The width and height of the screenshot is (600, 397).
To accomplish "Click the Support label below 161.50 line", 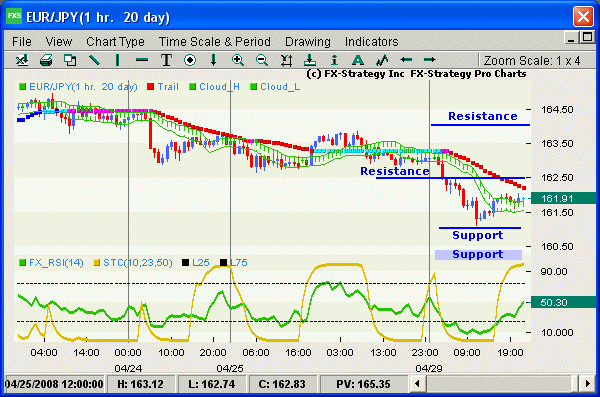I will (x=478, y=235).
